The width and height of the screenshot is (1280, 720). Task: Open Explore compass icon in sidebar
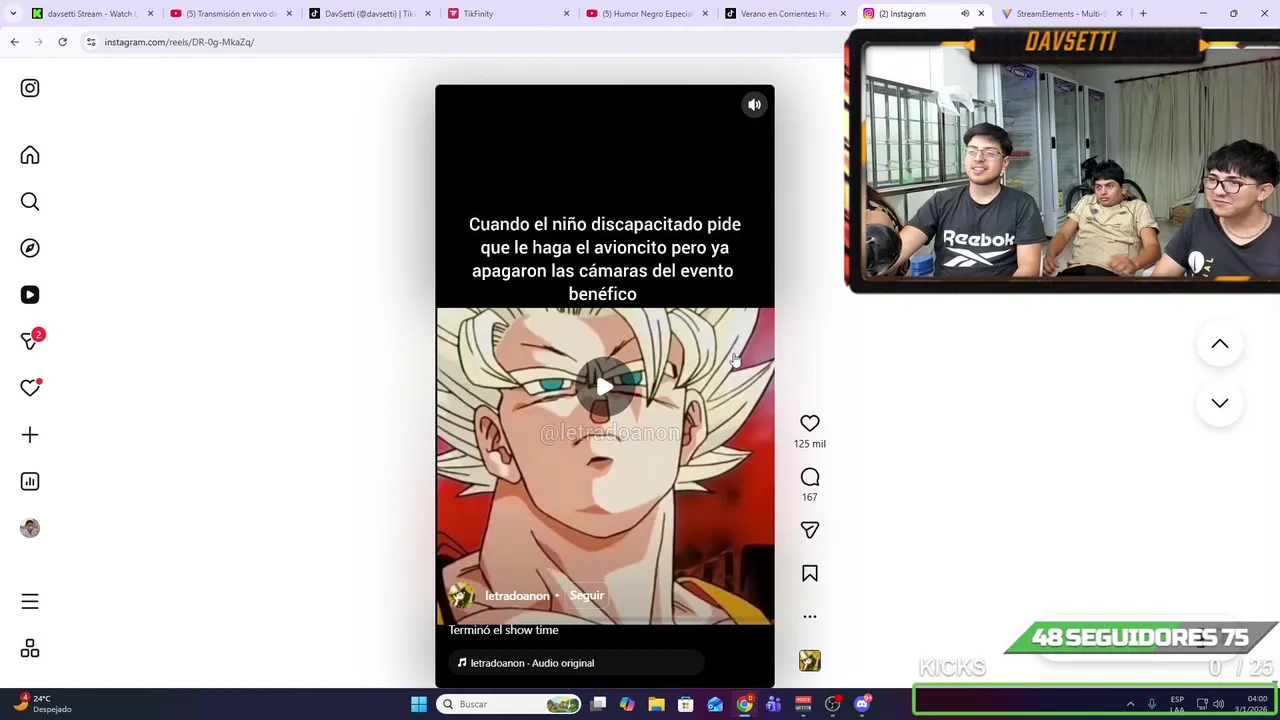point(30,248)
